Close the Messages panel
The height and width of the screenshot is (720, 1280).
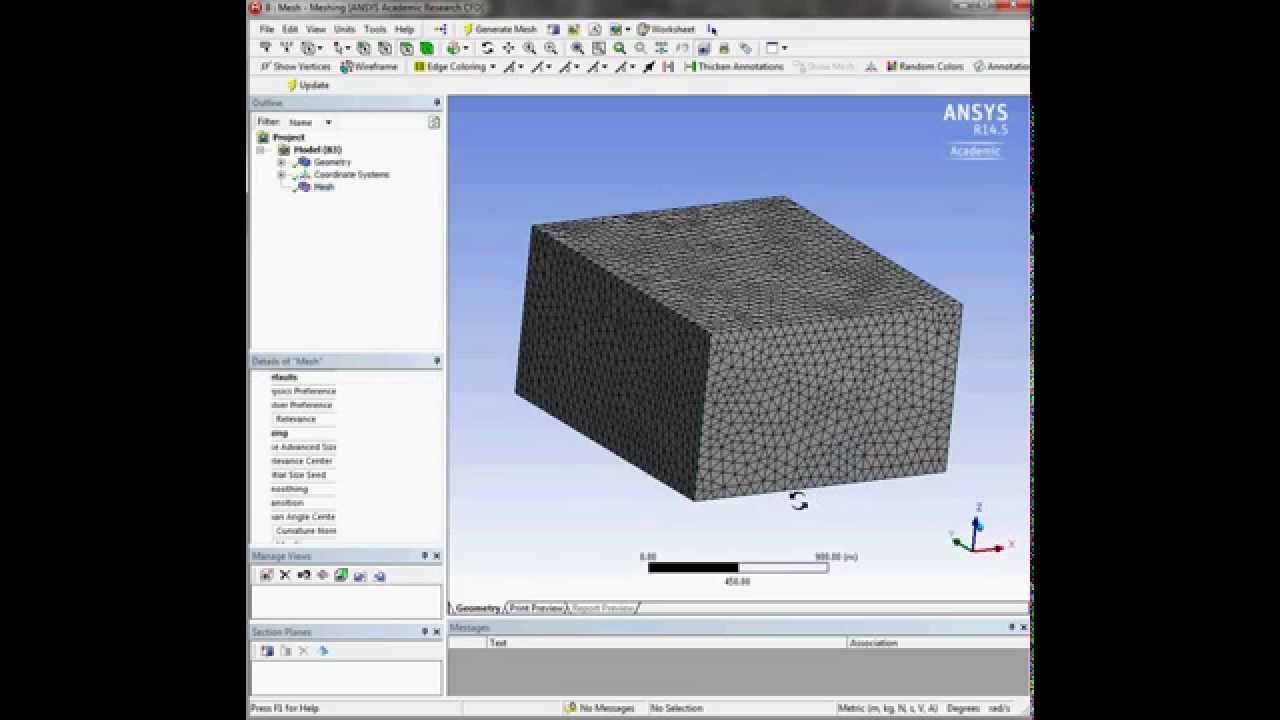(x=1023, y=627)
